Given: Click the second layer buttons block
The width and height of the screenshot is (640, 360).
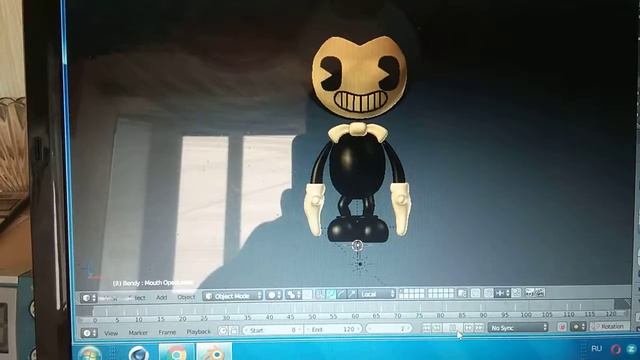Looking at the screenshot, I should [x=440, y=293].
